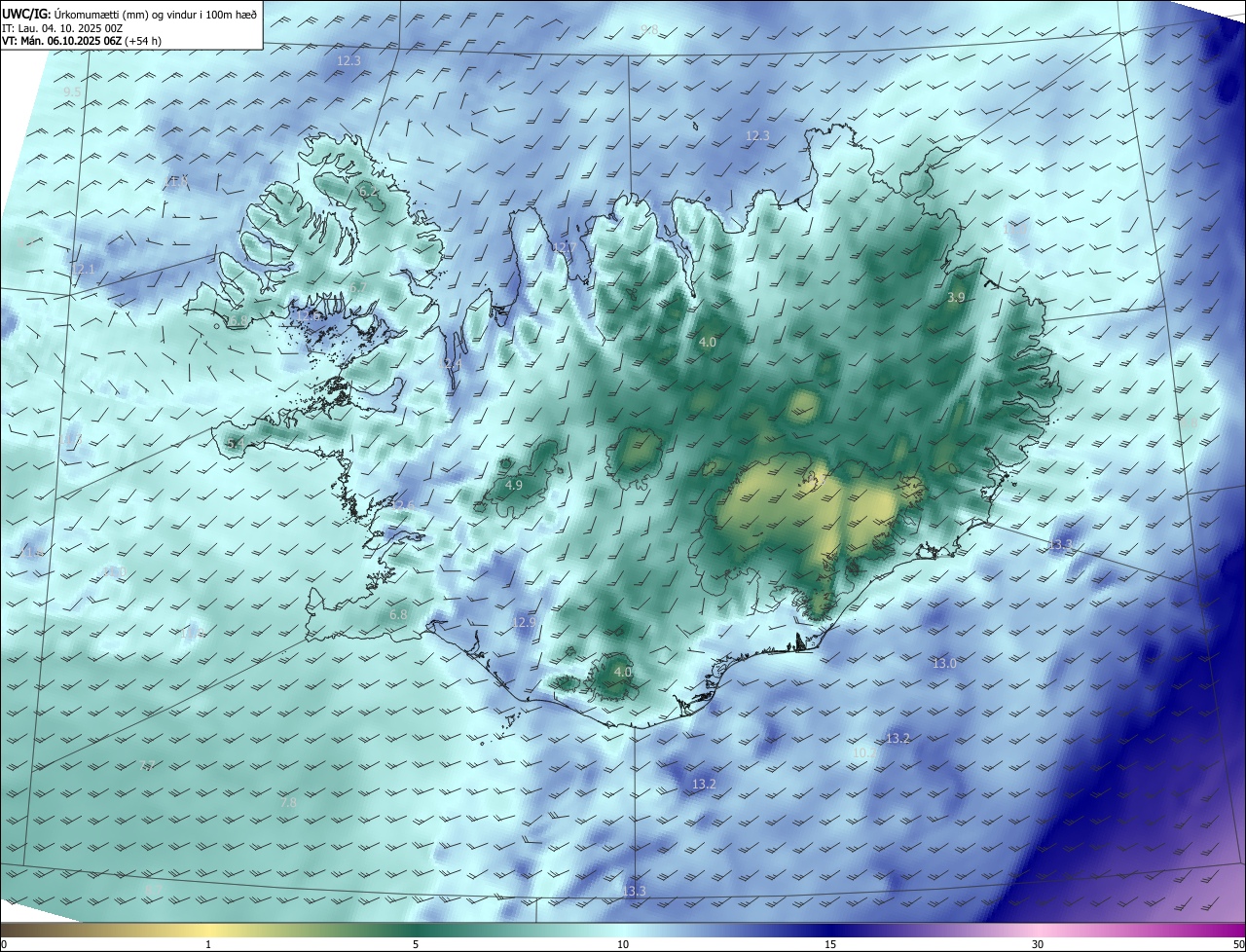Click the '0' tick label on the colour scale

(x=4, y=944)
